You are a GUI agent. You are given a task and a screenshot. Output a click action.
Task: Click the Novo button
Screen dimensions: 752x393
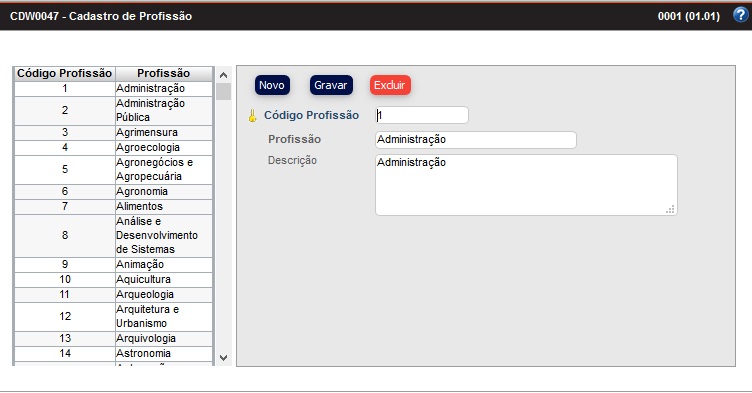pyautogui.click(x=272, y=85)
